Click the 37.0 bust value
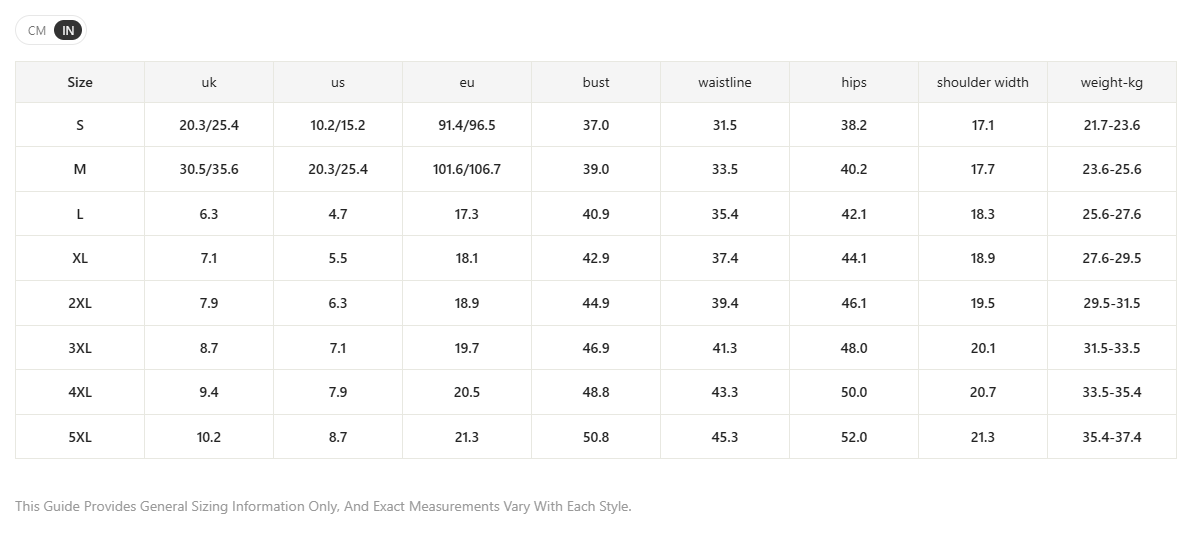Image resolution: width=1192 pixels, height=534 pixels. pyautogui.click(x=596, y=125)
